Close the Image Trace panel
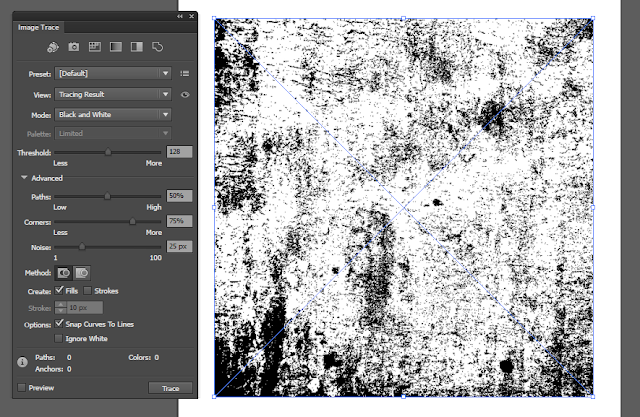This screenshot has height=417, width=640. [x=191, y=16]
